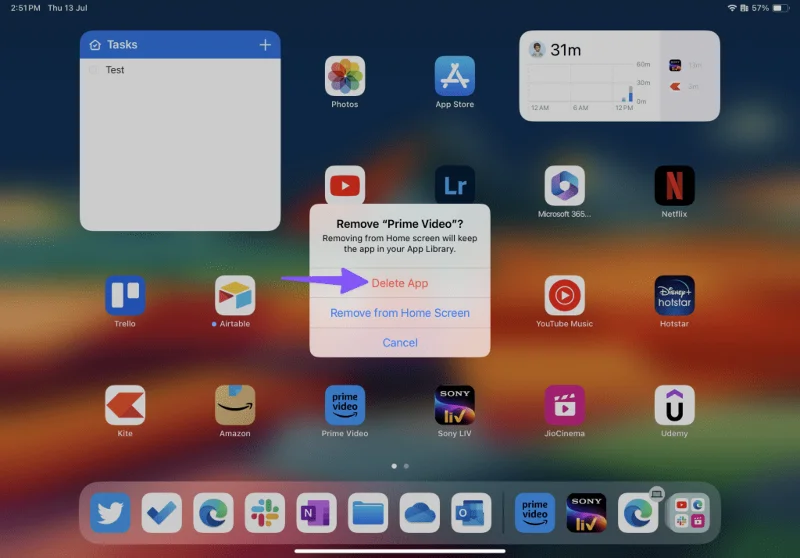Open the Udemy app

point(674,405)
